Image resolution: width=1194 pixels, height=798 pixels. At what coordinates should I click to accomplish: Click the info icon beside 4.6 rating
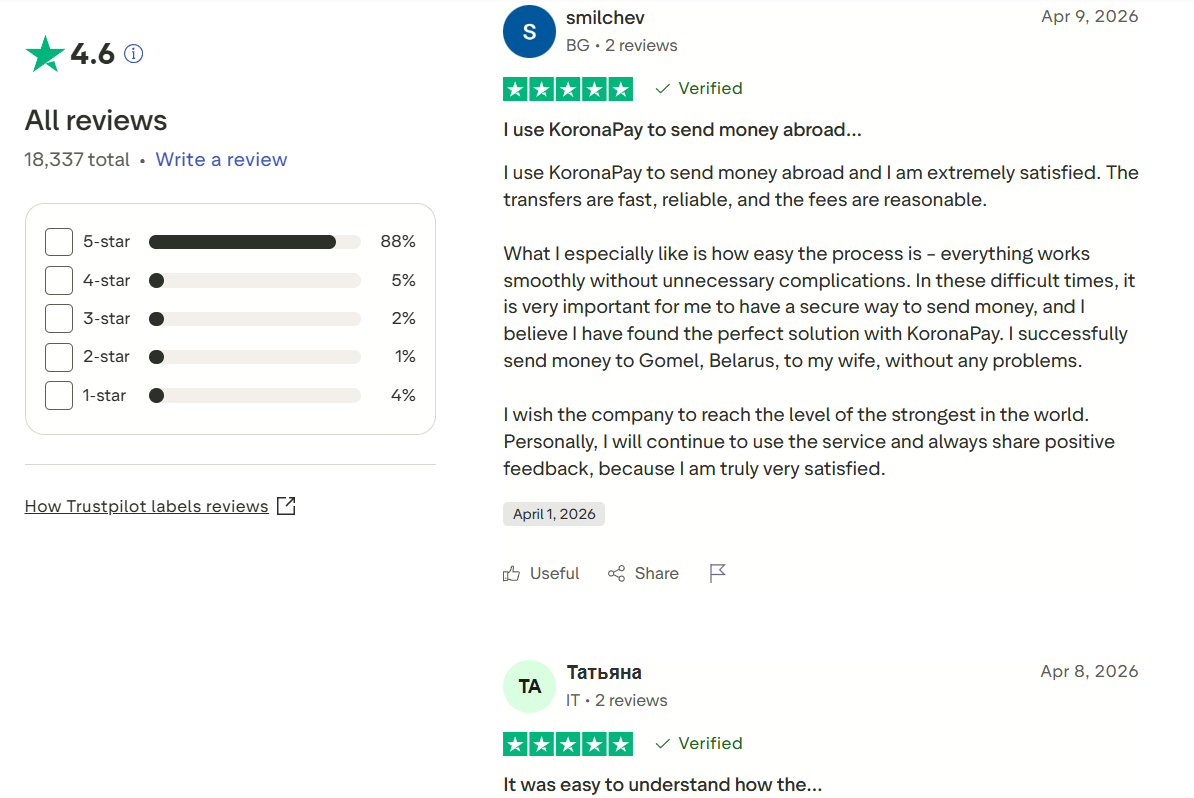133,54
